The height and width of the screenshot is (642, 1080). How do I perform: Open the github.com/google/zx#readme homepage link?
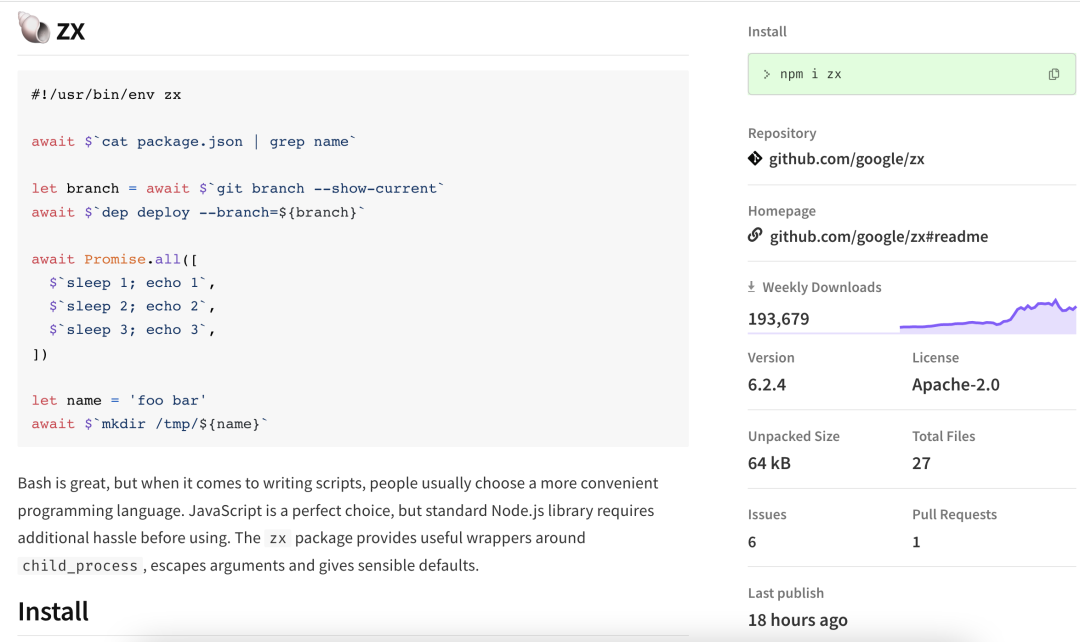[x=878, y=237]
